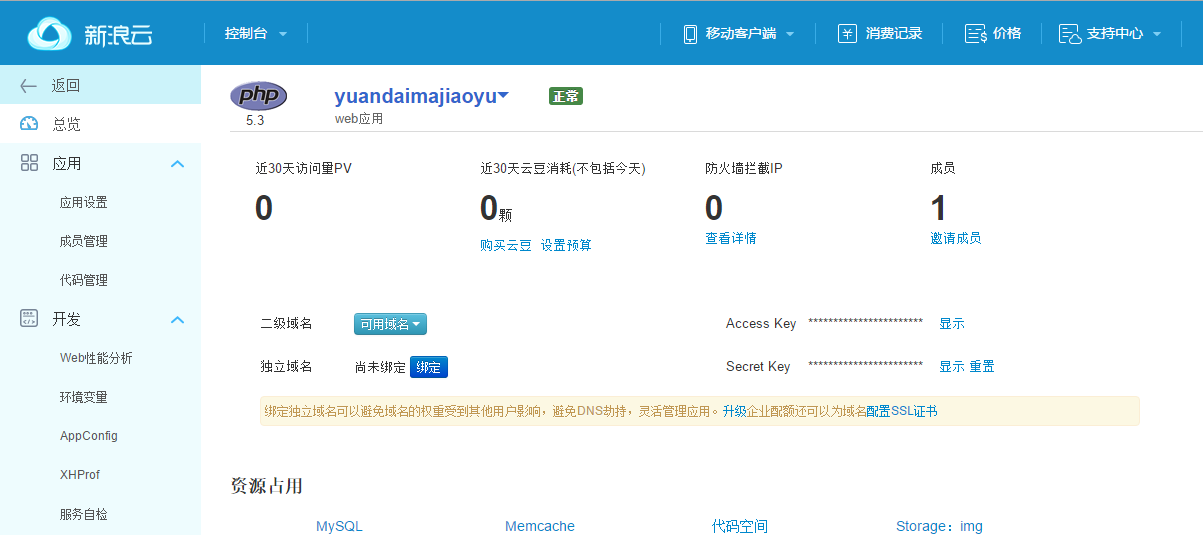
Task: Click the masked Secret Key value
Action: pyautogui.click(x=865, y=366)
